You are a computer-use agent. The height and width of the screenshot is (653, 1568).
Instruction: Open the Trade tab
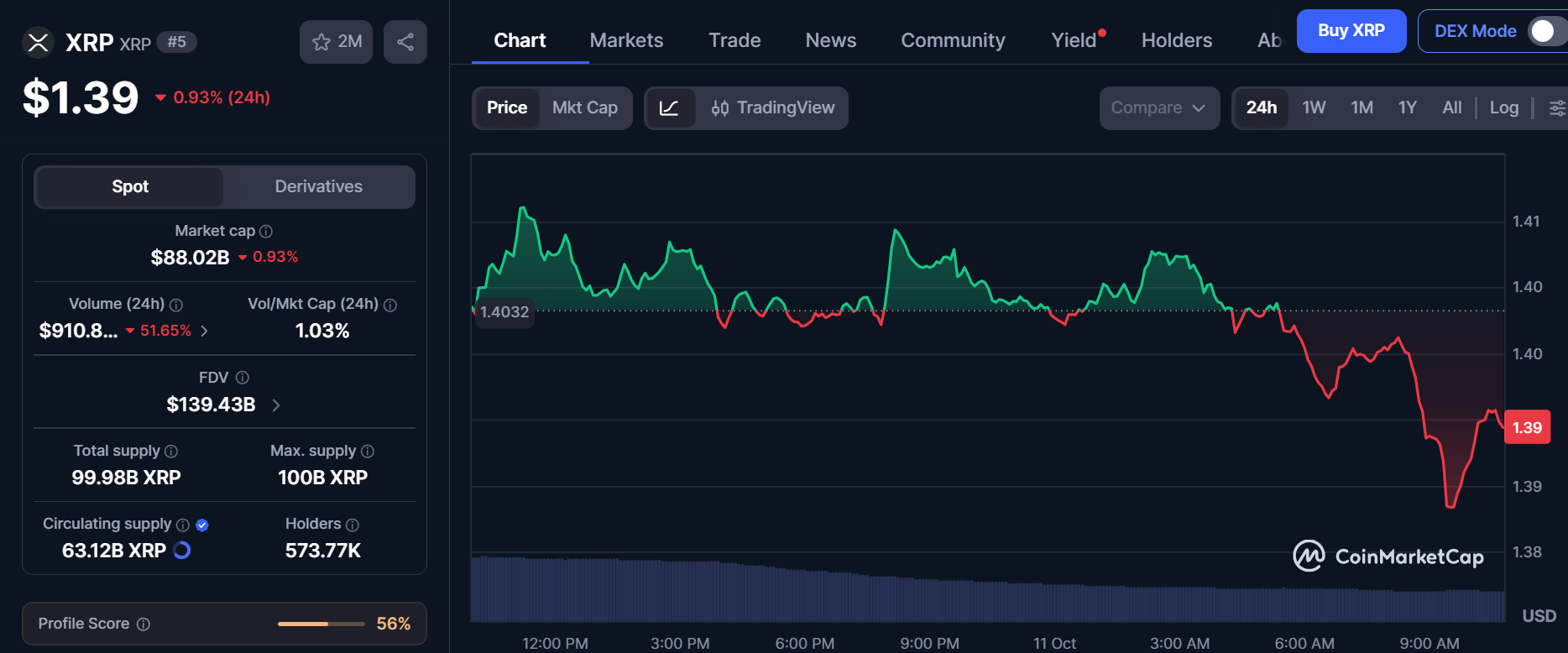pyautogui.click(x=734, y=40)
